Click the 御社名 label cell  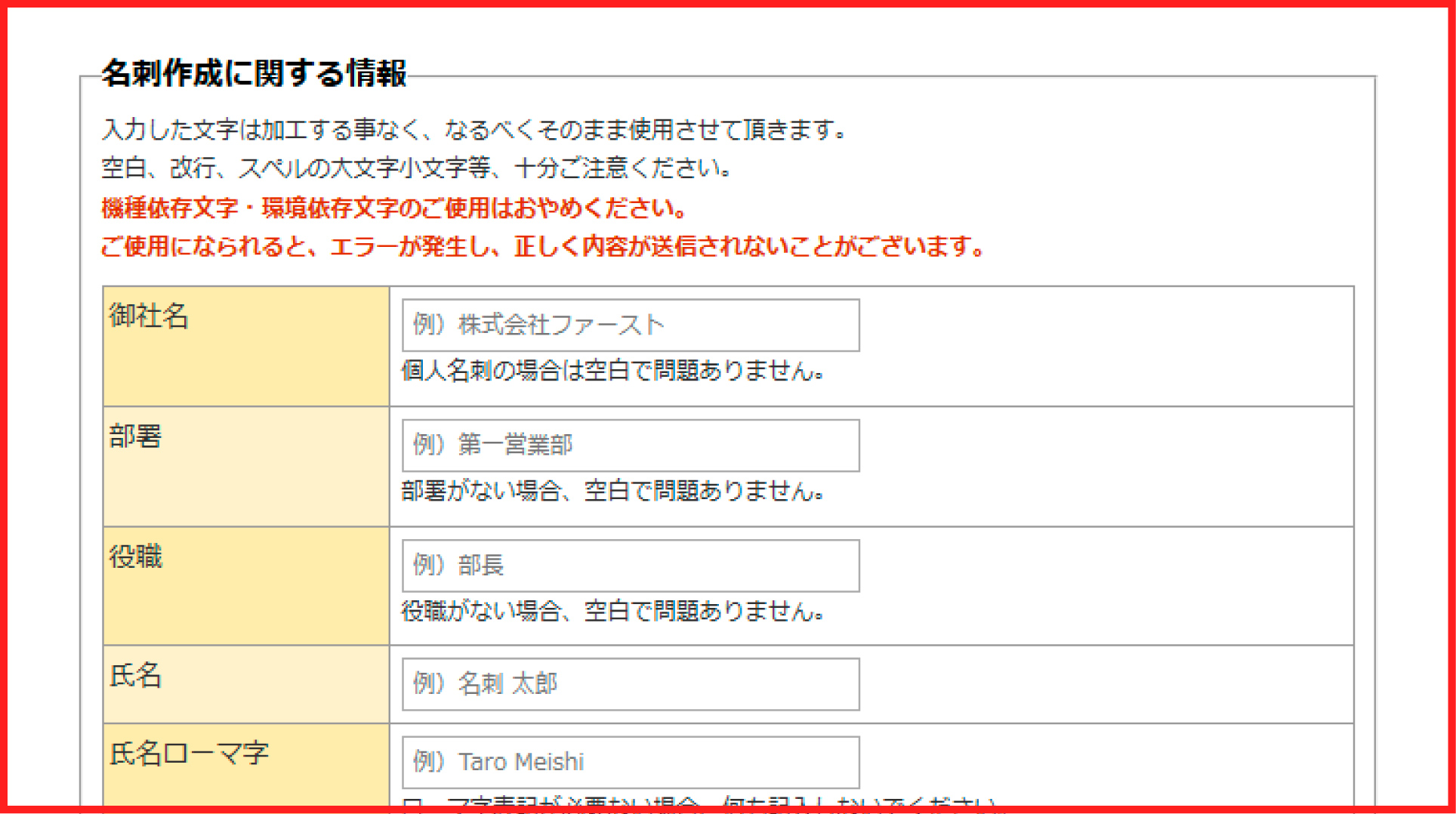click(245, 346)
